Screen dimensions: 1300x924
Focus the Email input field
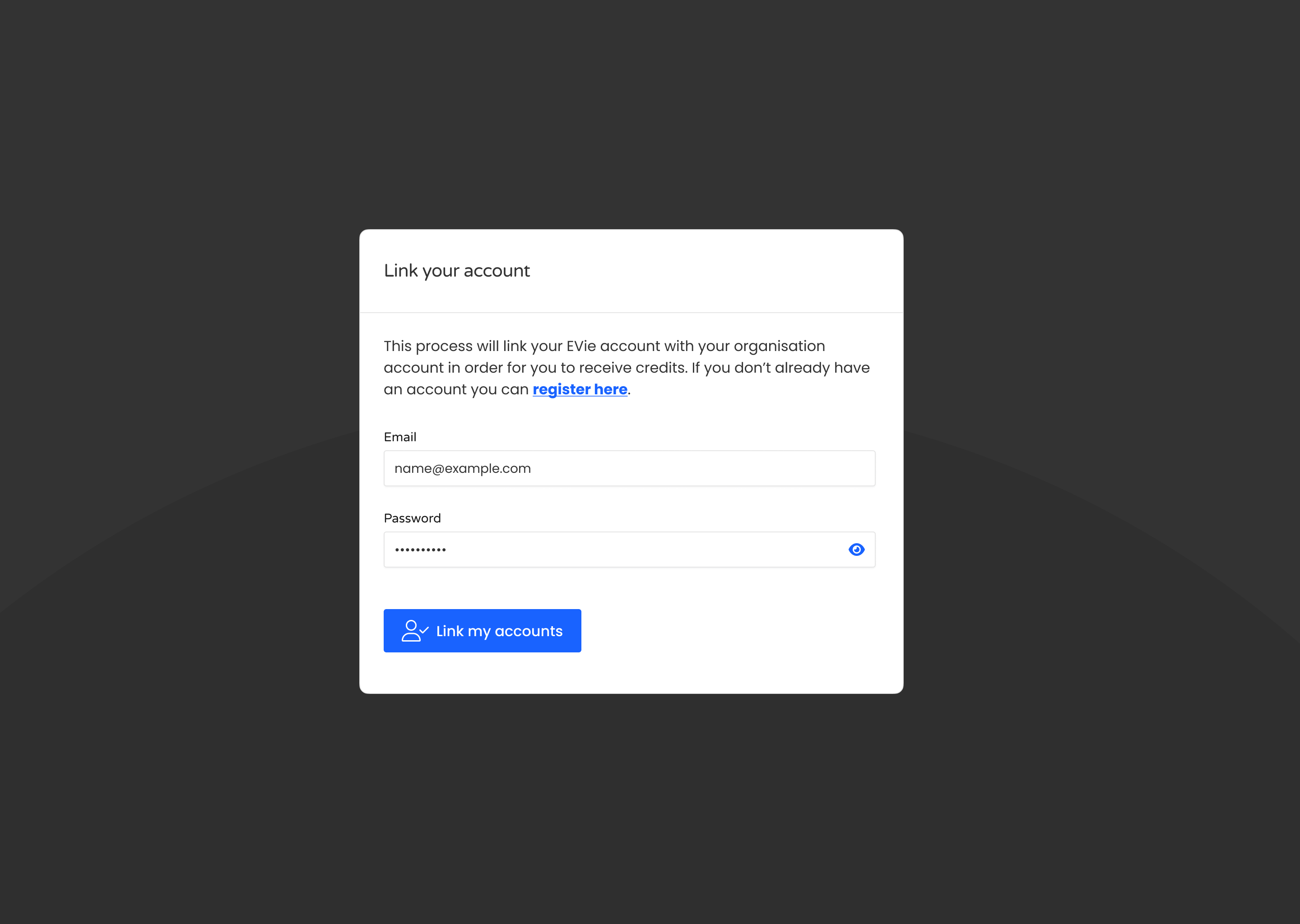click(x=629, y=469)
